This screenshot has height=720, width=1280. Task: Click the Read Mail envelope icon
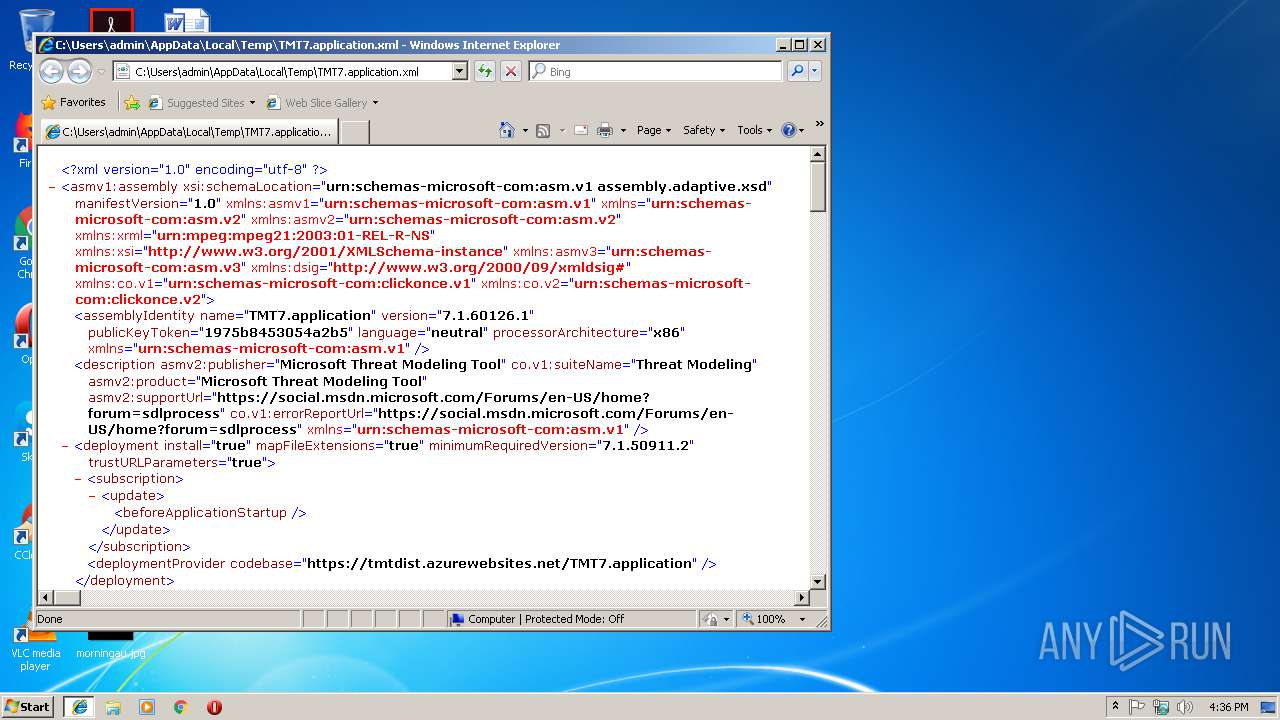[580, 130]
